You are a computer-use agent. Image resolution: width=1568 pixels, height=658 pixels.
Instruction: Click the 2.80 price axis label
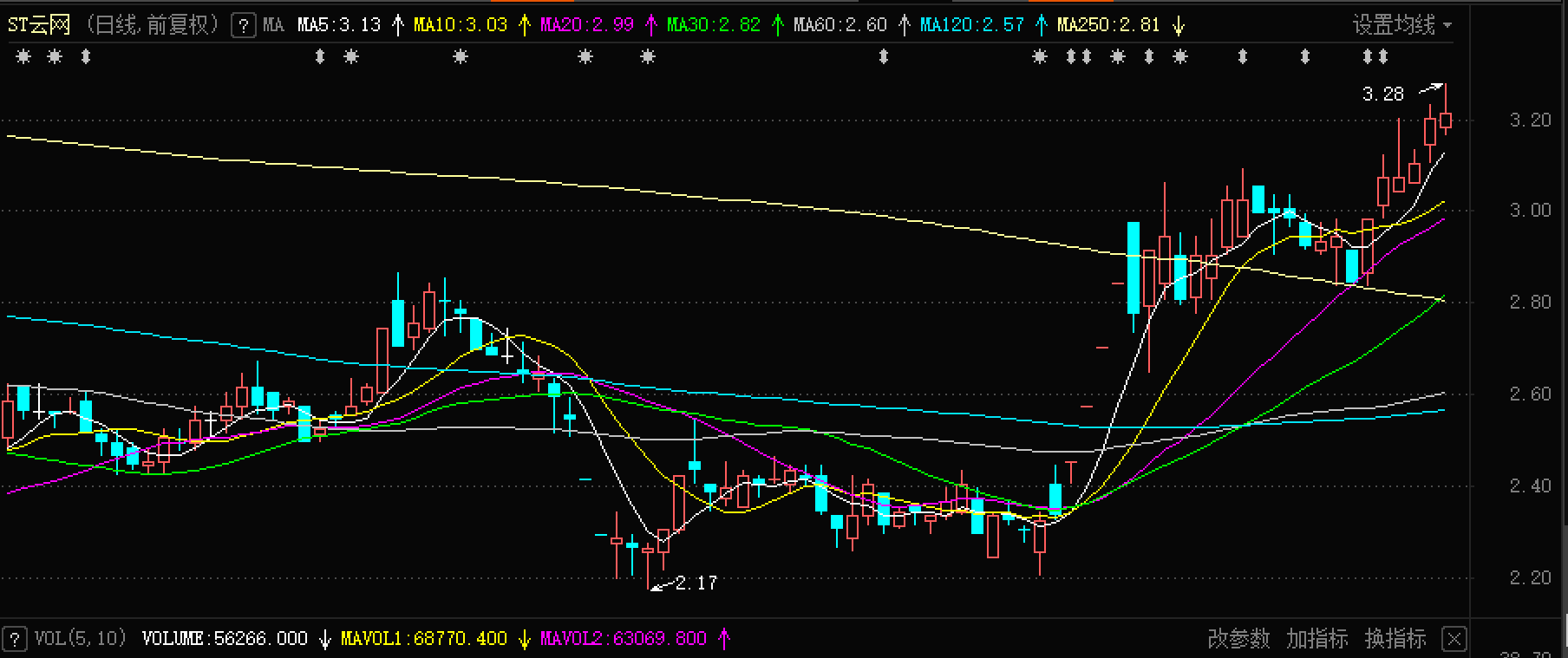click(x=1530, y=303)
